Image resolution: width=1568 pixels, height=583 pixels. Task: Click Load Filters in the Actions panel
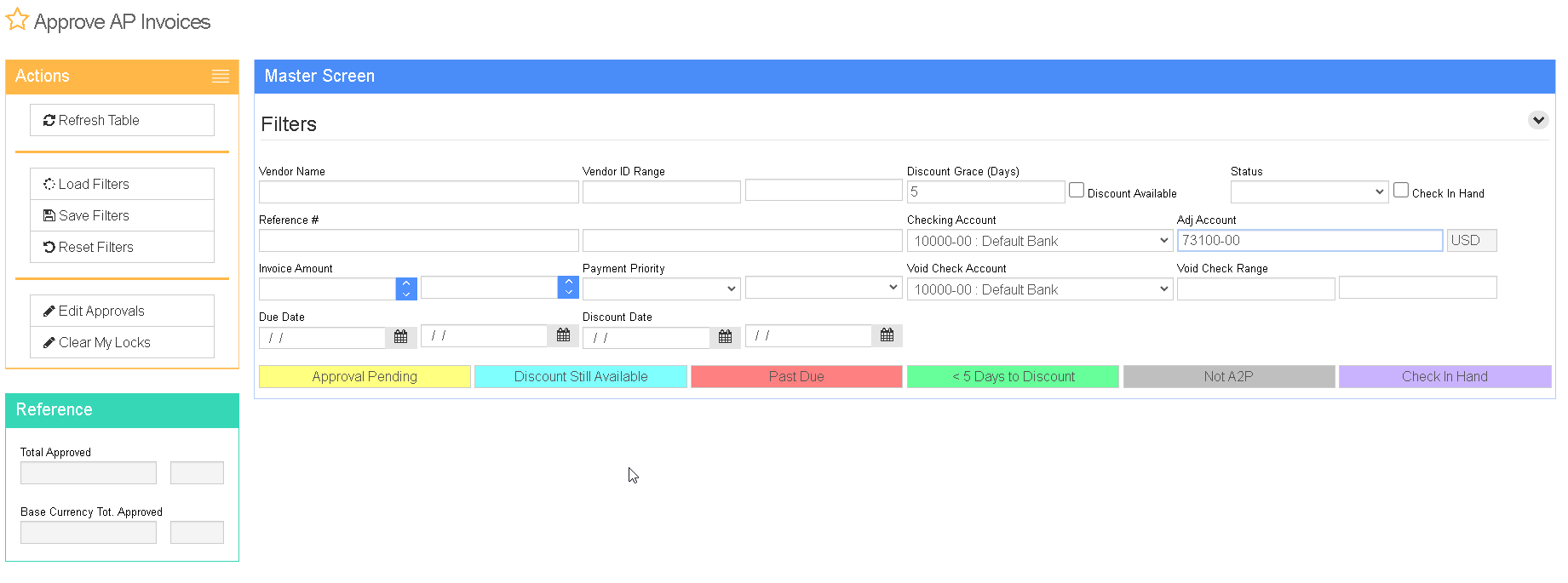[122, 184]
